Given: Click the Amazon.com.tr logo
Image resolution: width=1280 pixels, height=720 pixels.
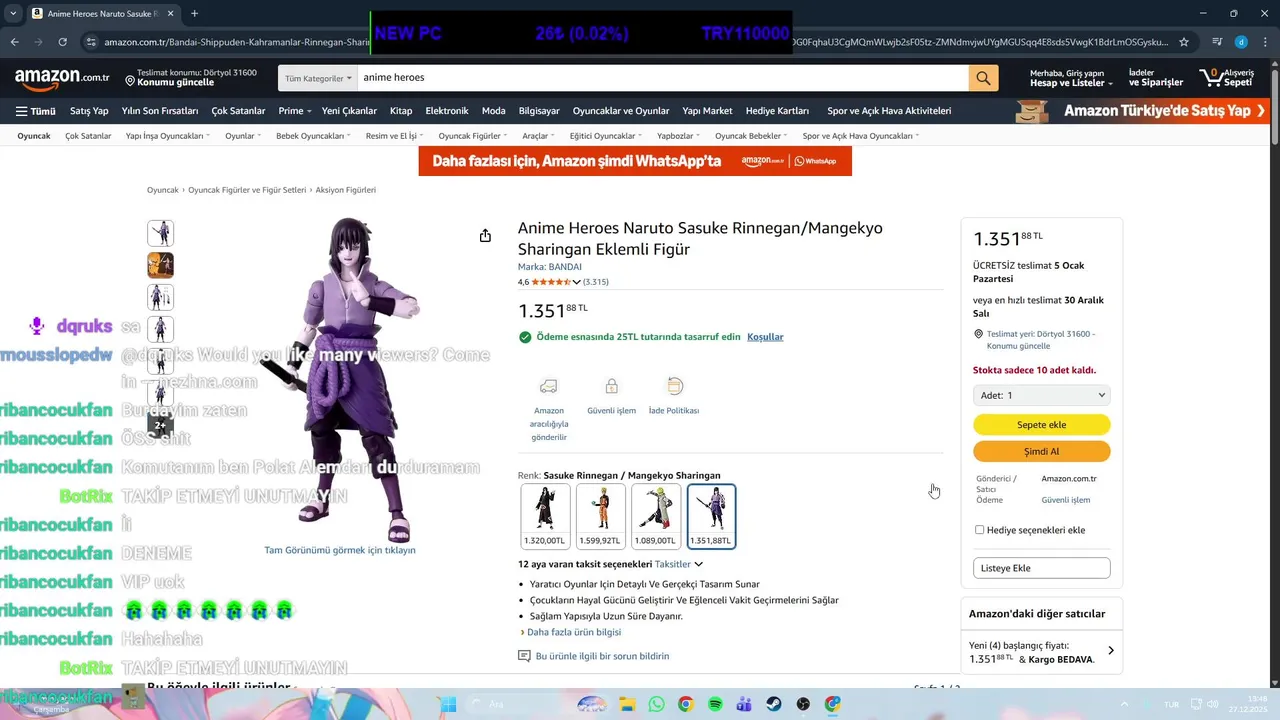Looking at the screenshot, I should [62, 78].
